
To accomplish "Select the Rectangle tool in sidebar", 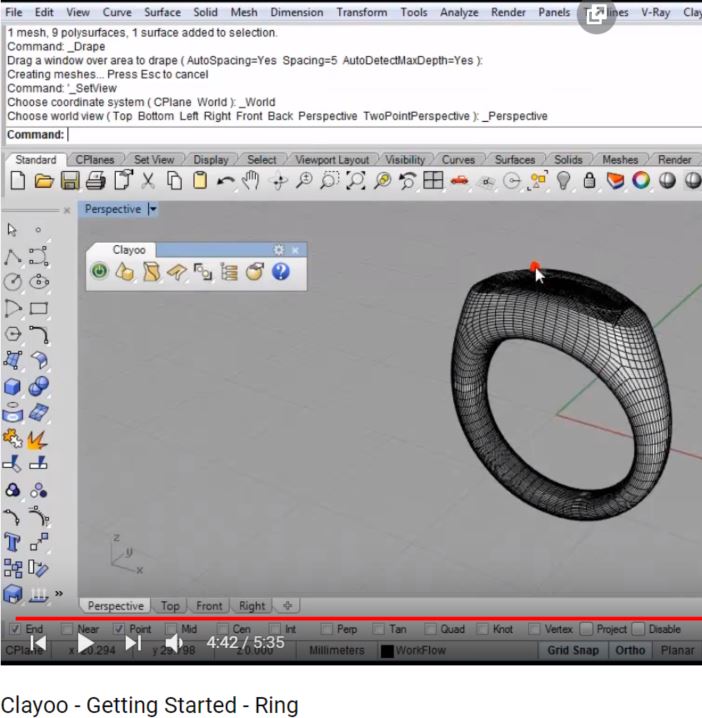I will click(38, 309).
